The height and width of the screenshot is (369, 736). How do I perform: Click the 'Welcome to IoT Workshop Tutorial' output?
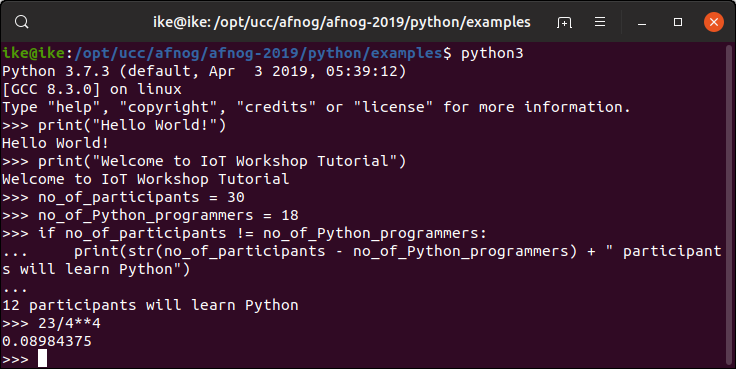[146, 179]
